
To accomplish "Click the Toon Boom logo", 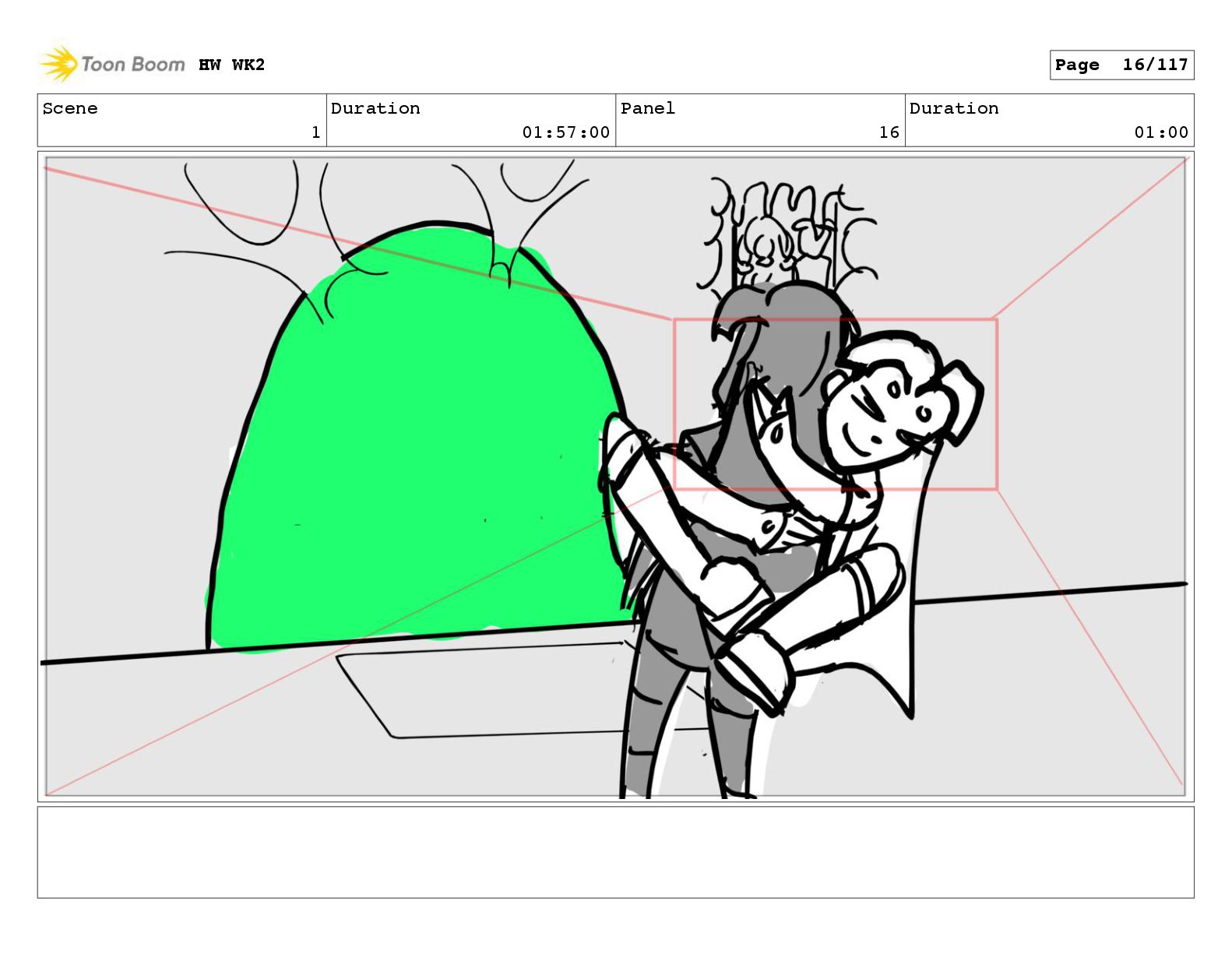I will (112, 64).
